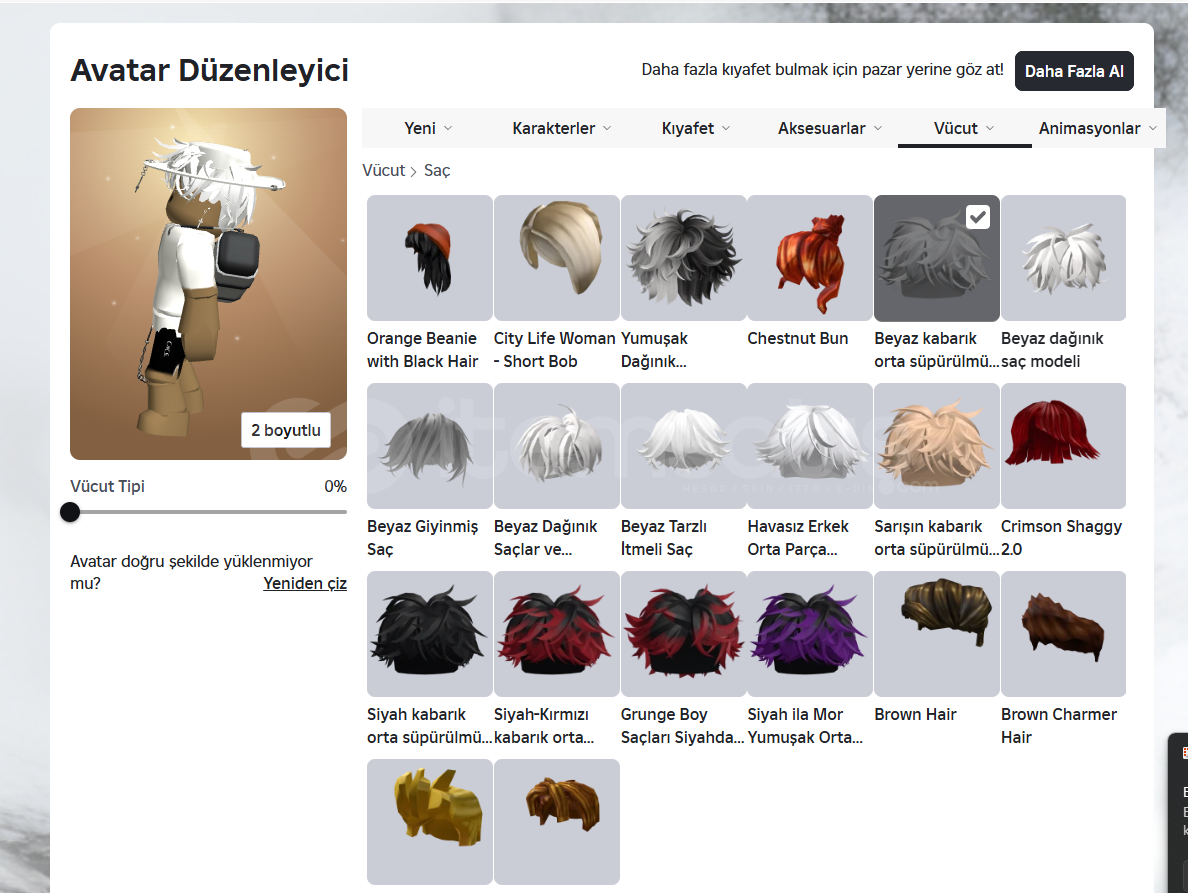Toggle the 2 boyutlu avatar view
The width and height of the screenshot is (1188, 893).
coord(286,430)
